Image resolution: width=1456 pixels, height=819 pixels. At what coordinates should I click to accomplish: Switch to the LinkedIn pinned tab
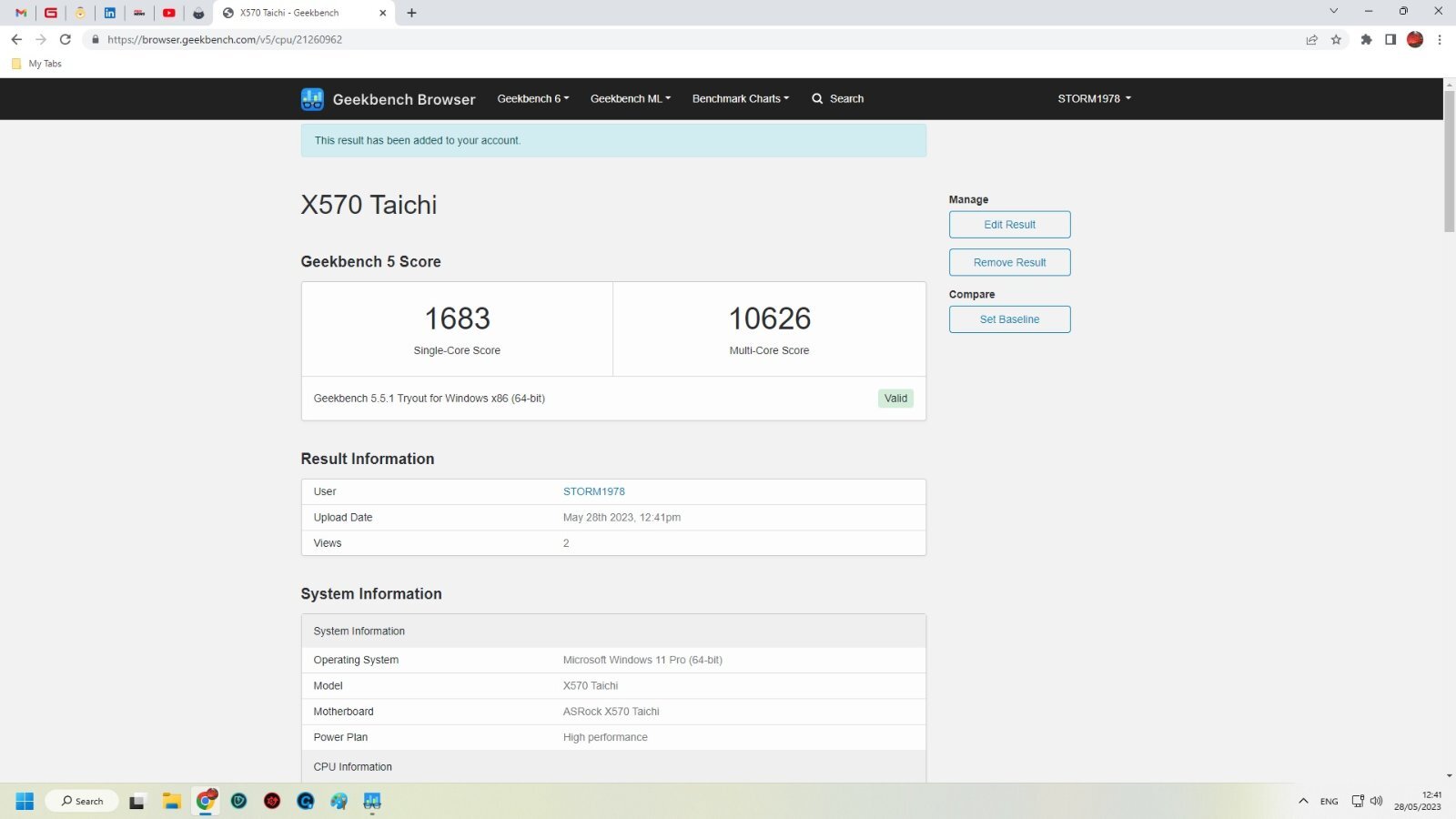coord(110,13)
